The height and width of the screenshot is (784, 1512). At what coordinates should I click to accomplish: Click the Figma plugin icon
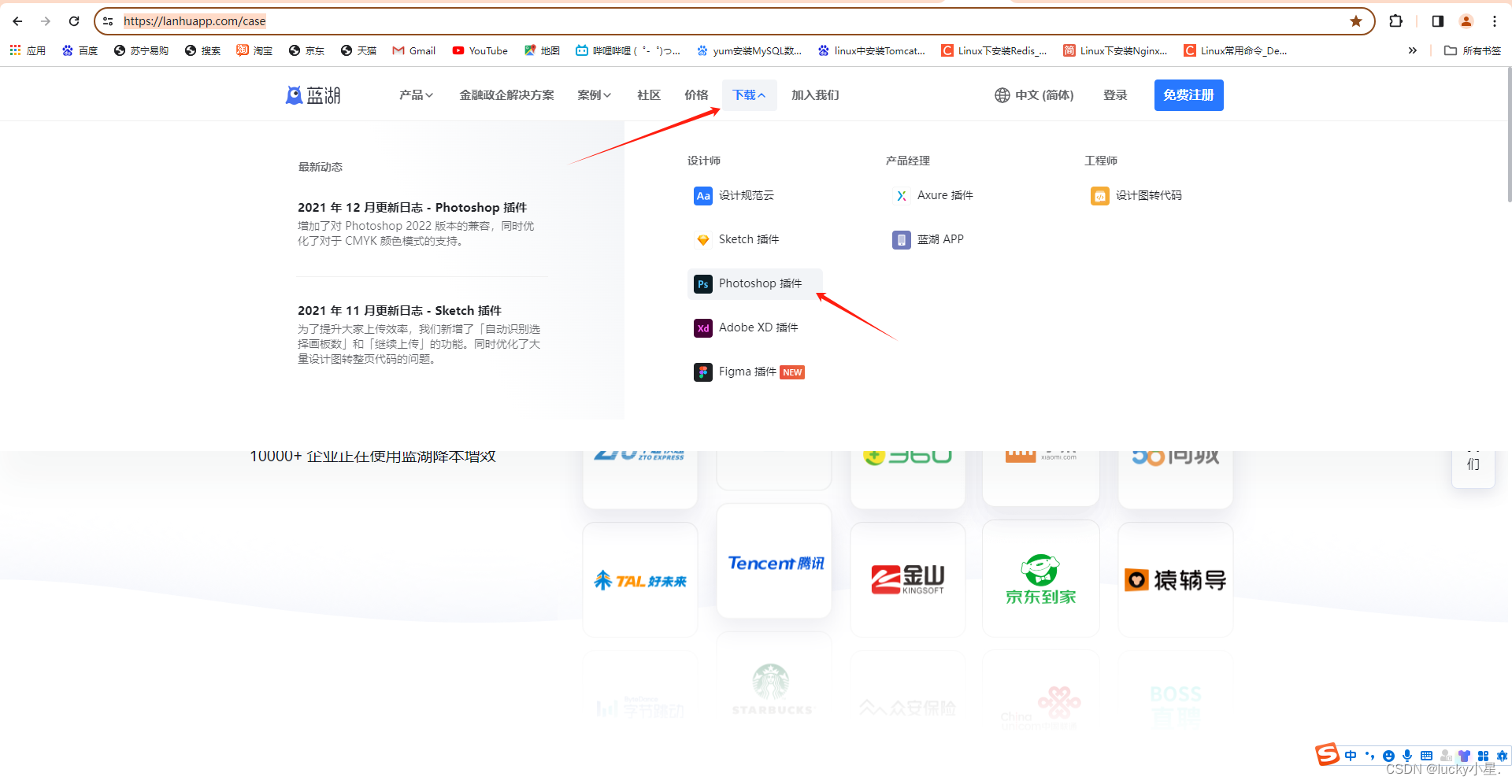(703, 372)
